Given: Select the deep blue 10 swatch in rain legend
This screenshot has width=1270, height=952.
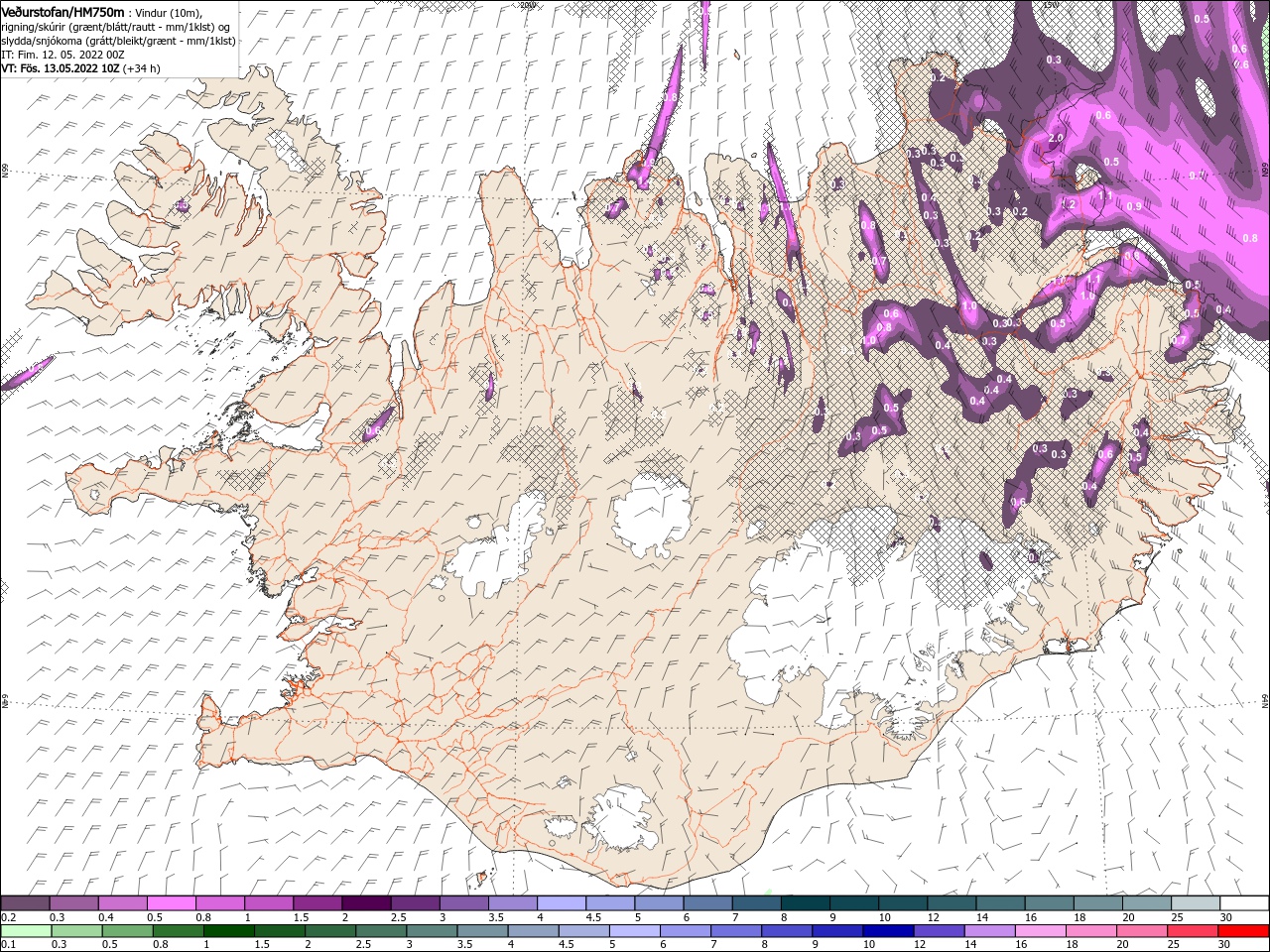Looking at the screenshot, I should click(888, 931).
